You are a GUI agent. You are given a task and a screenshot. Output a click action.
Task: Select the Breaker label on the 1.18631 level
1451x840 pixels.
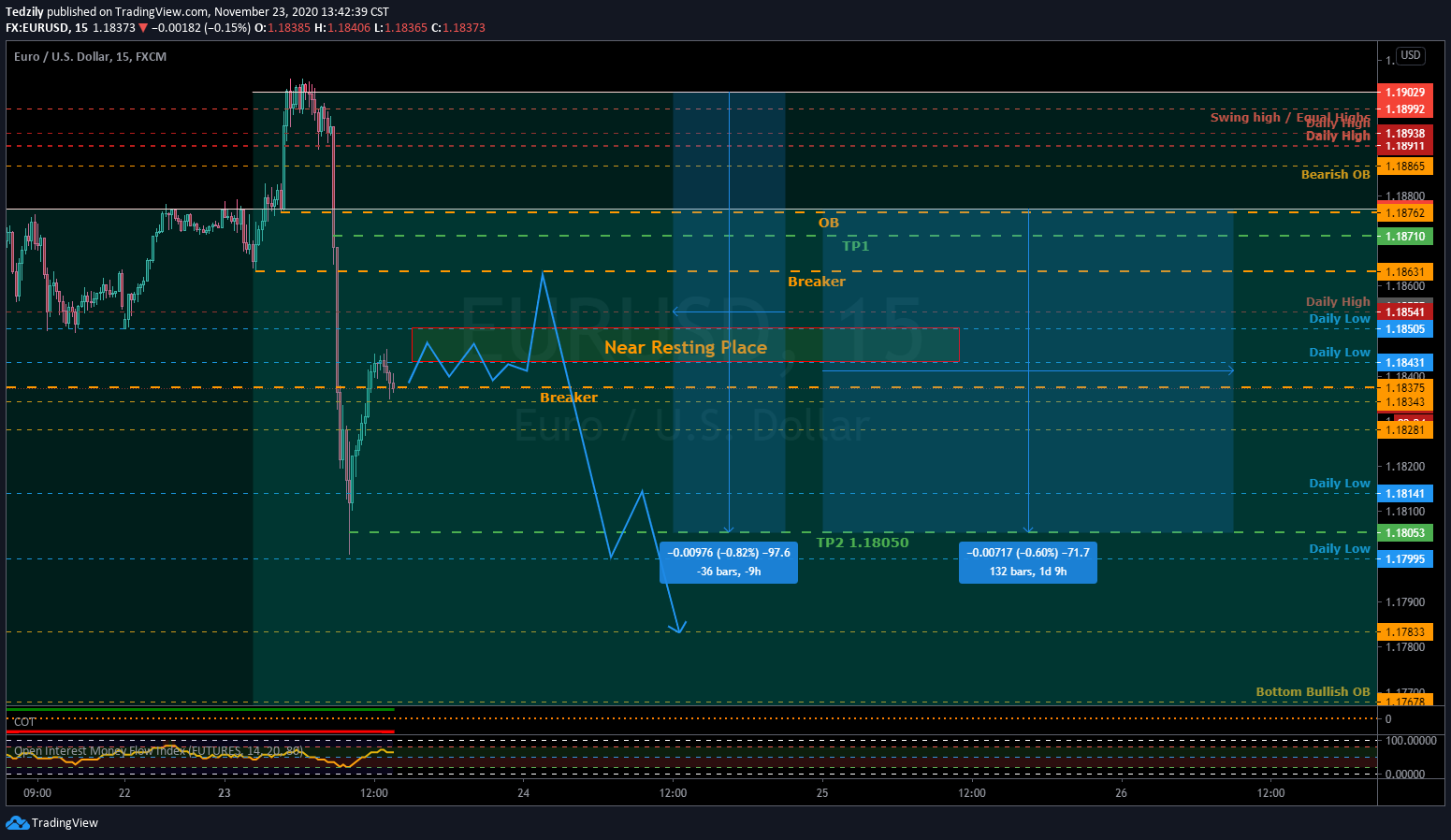[816, 282]
